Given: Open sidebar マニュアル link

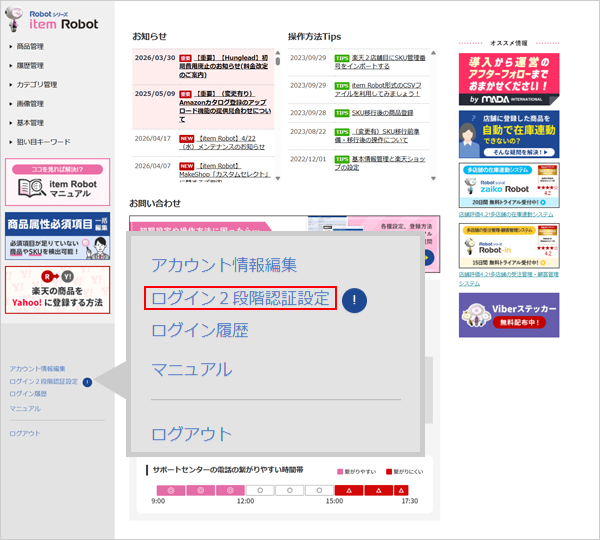Looking at the screenshot, I should coord(25,409).
